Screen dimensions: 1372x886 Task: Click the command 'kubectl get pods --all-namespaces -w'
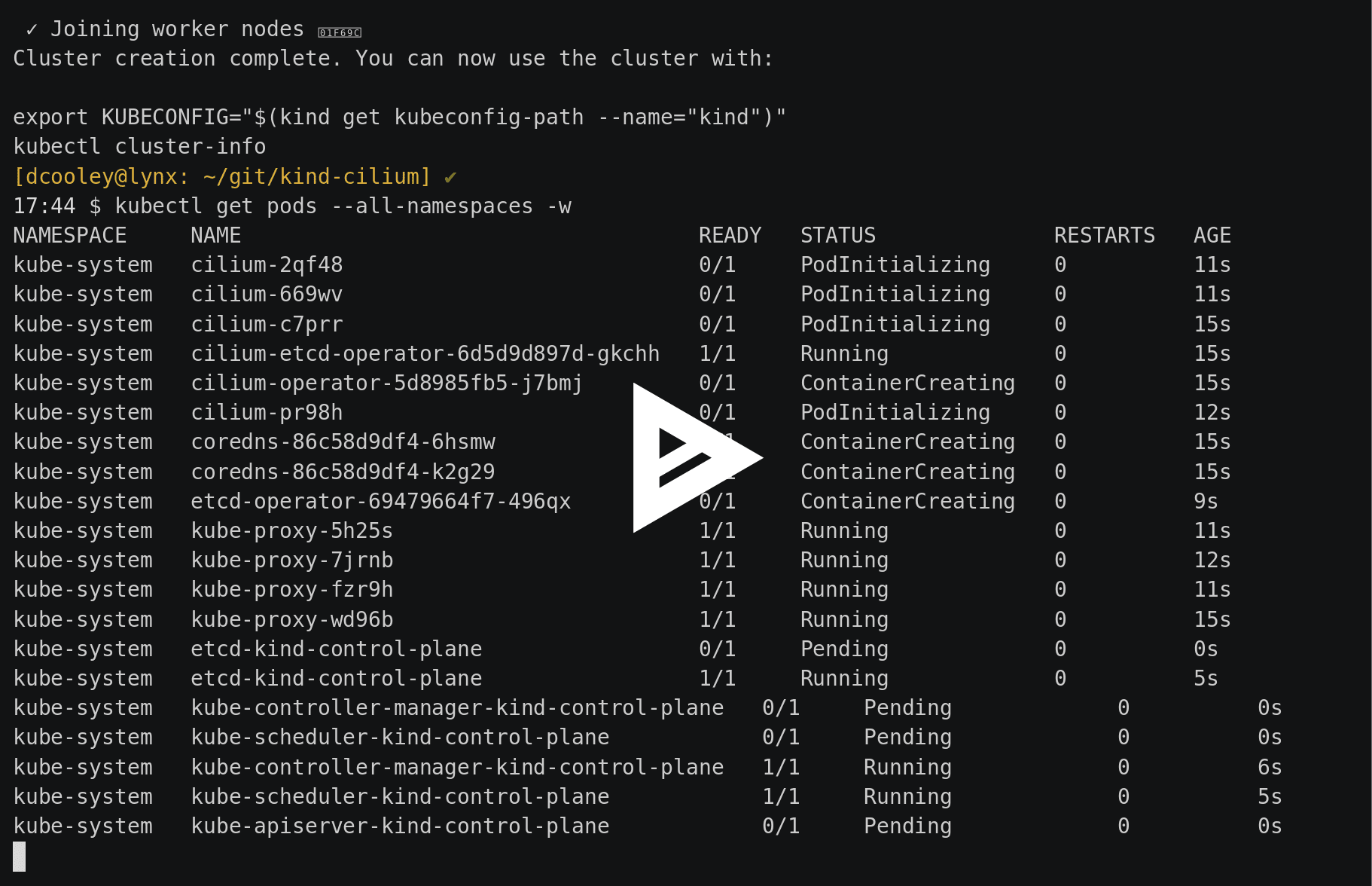click(343, 206)
